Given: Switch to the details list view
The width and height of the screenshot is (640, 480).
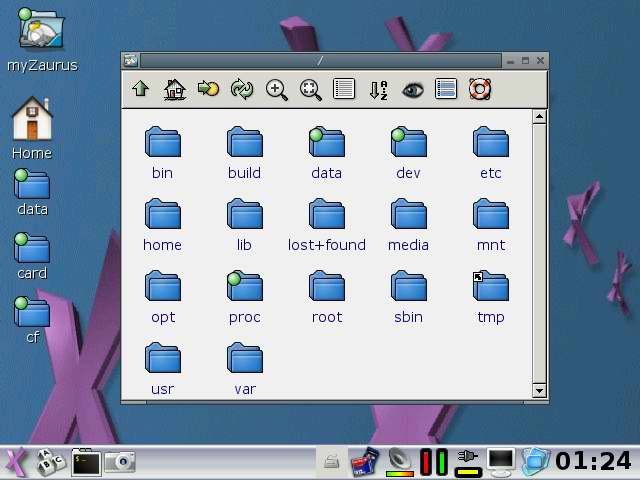Looking at the screenshot, I should pos(344,89).
